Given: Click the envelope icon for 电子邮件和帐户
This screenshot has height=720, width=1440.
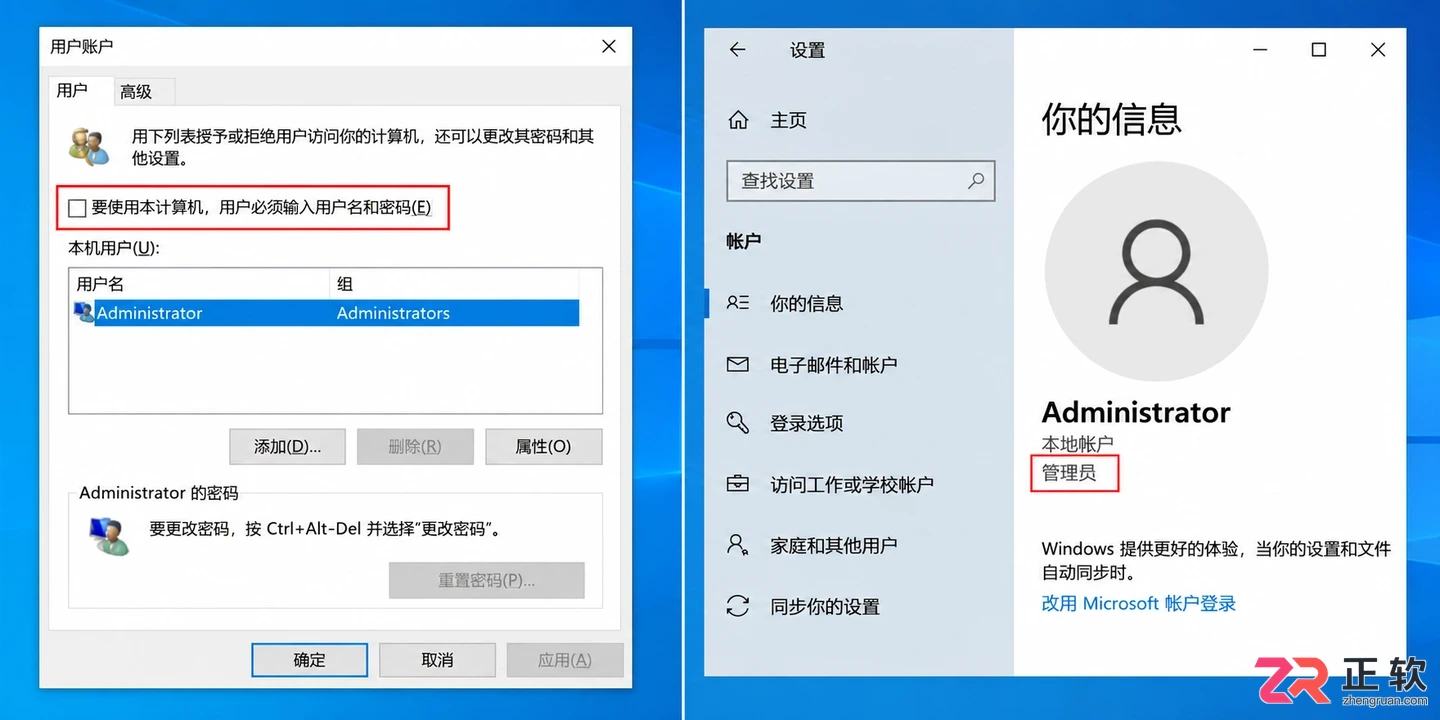Looking at the screenshot, I should tap(738, 365).
